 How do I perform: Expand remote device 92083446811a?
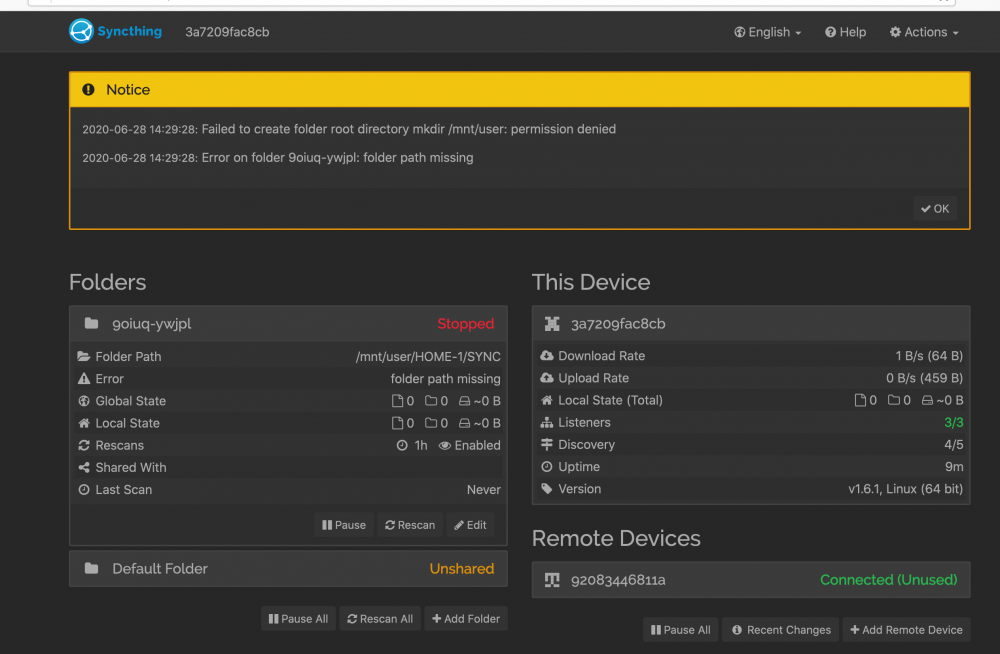(x=751, y=579)
